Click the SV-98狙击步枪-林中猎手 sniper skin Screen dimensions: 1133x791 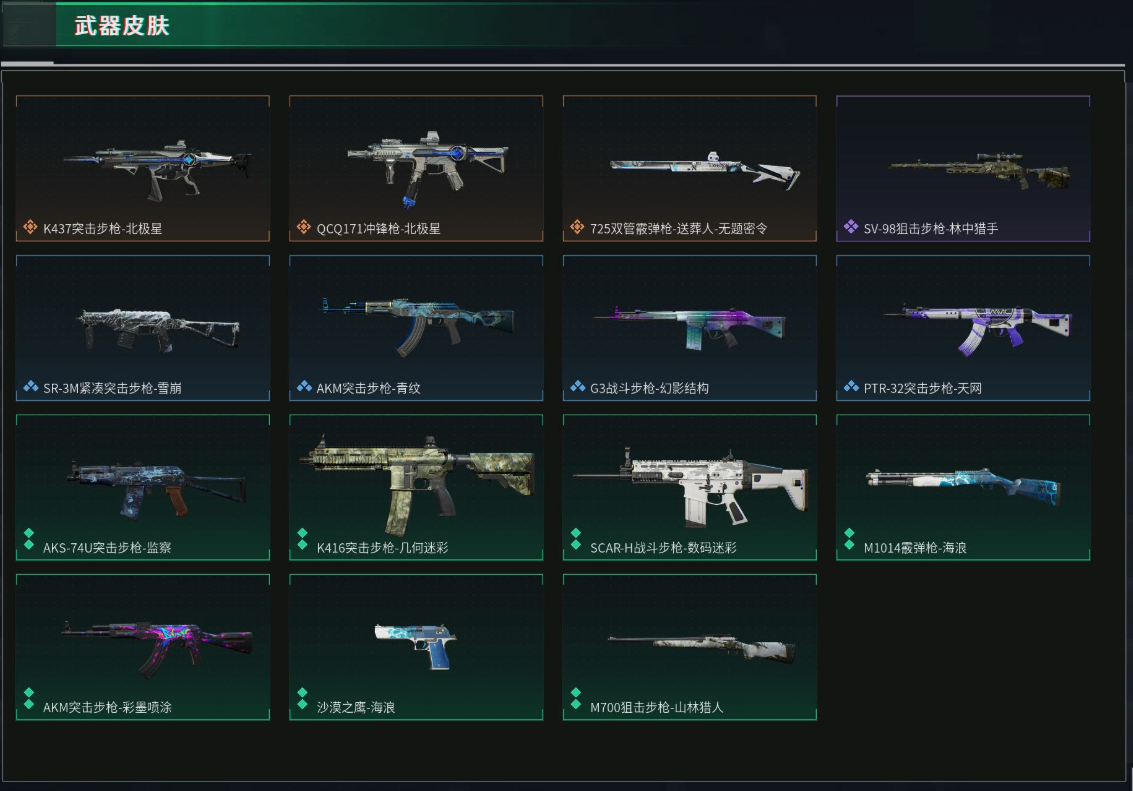(963, 168)
